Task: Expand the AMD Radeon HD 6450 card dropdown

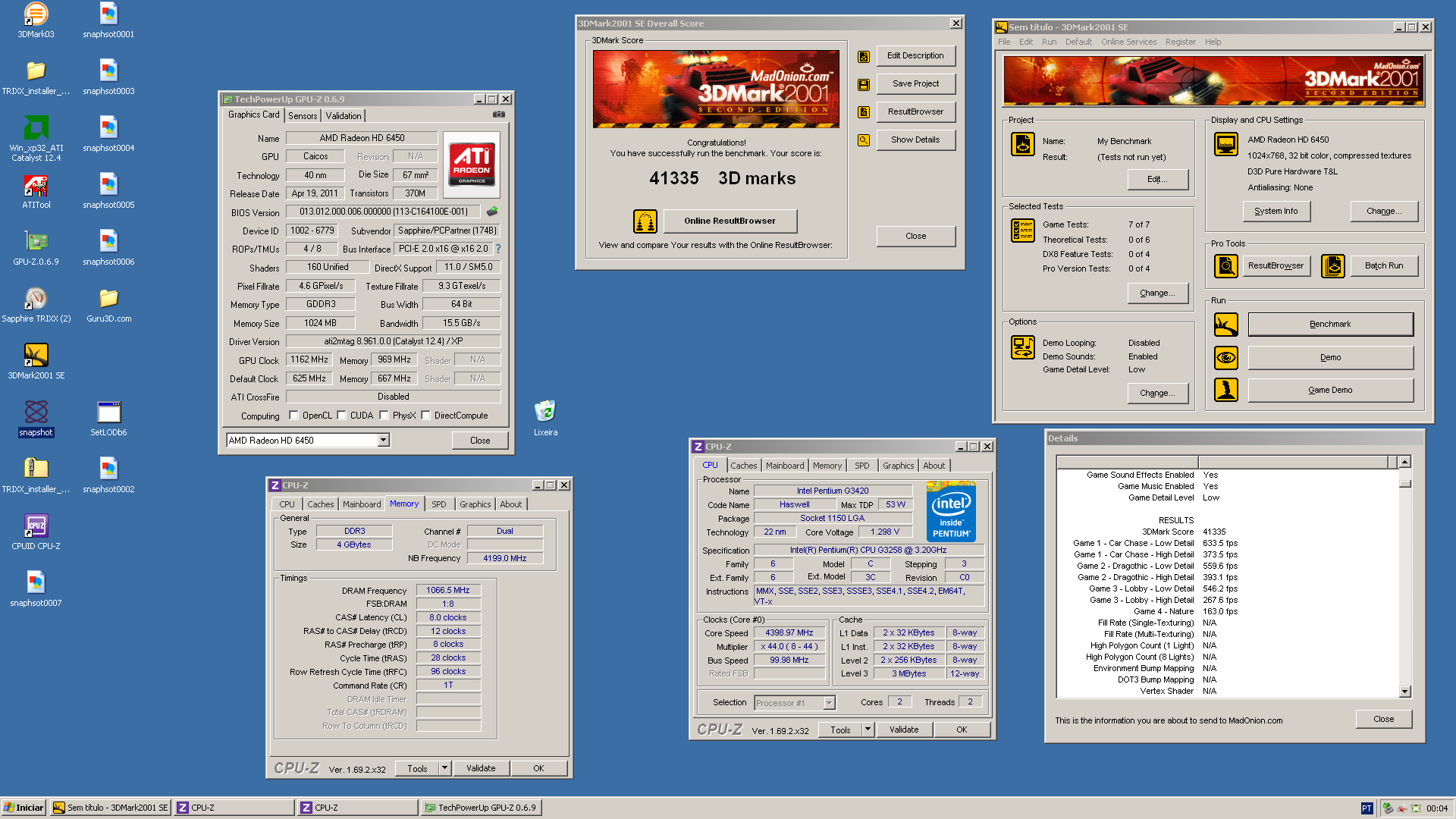Action: (x=383, y=441)
